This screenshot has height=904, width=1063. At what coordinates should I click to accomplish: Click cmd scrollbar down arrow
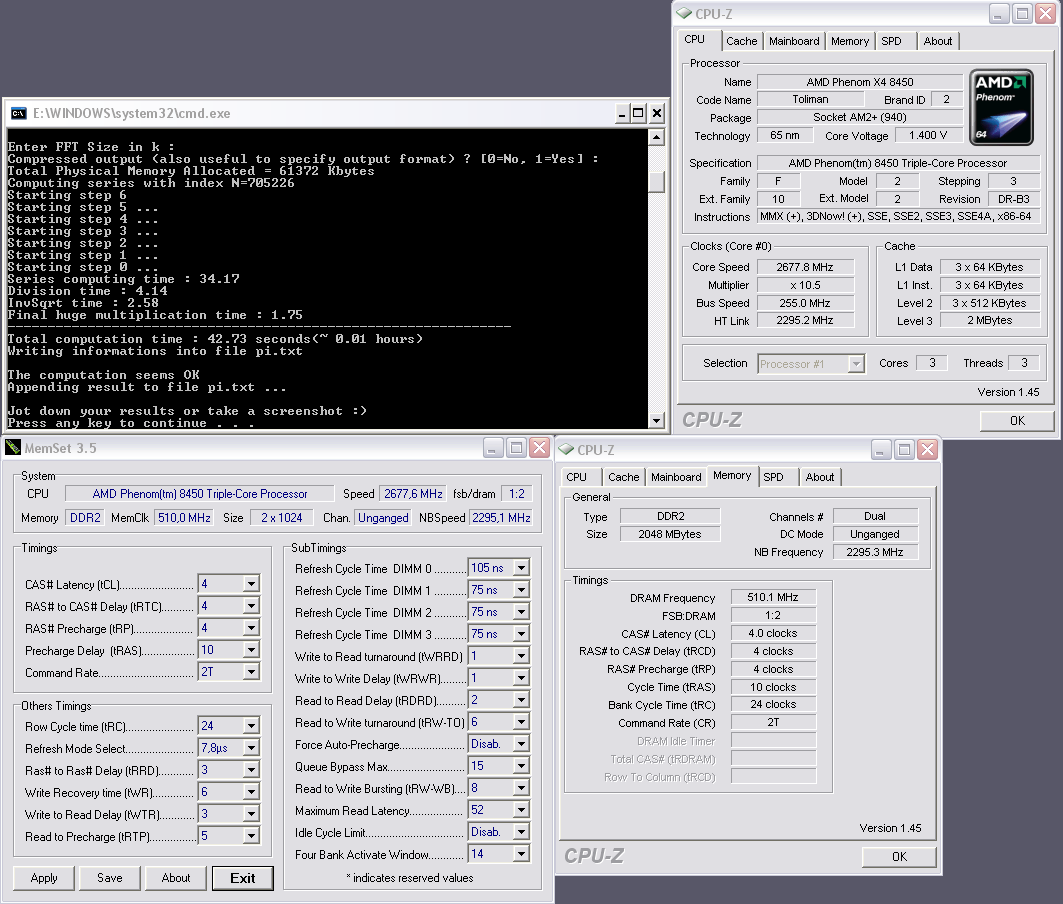[x=656, y=420]
